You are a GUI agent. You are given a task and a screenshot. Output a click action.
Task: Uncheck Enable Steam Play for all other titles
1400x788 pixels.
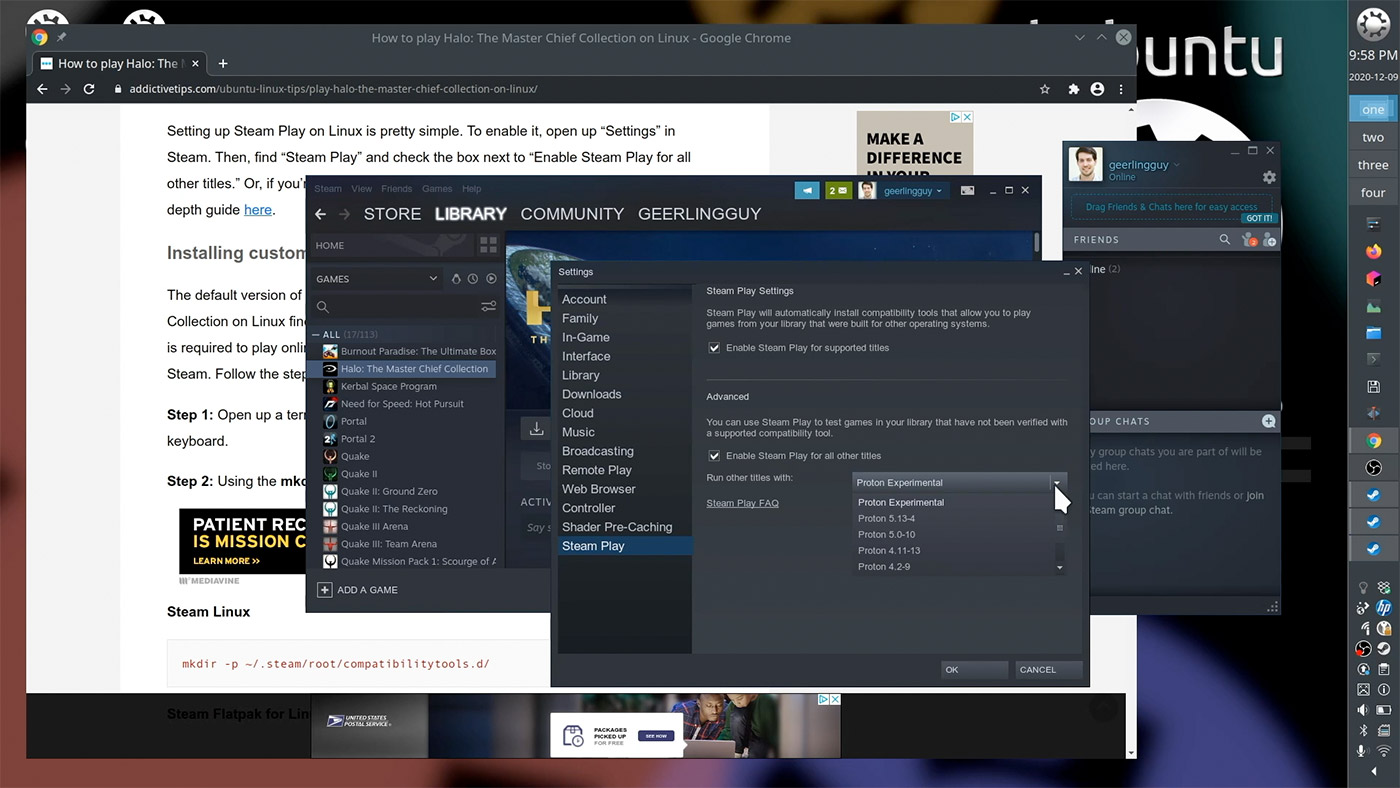coord(714,456)
